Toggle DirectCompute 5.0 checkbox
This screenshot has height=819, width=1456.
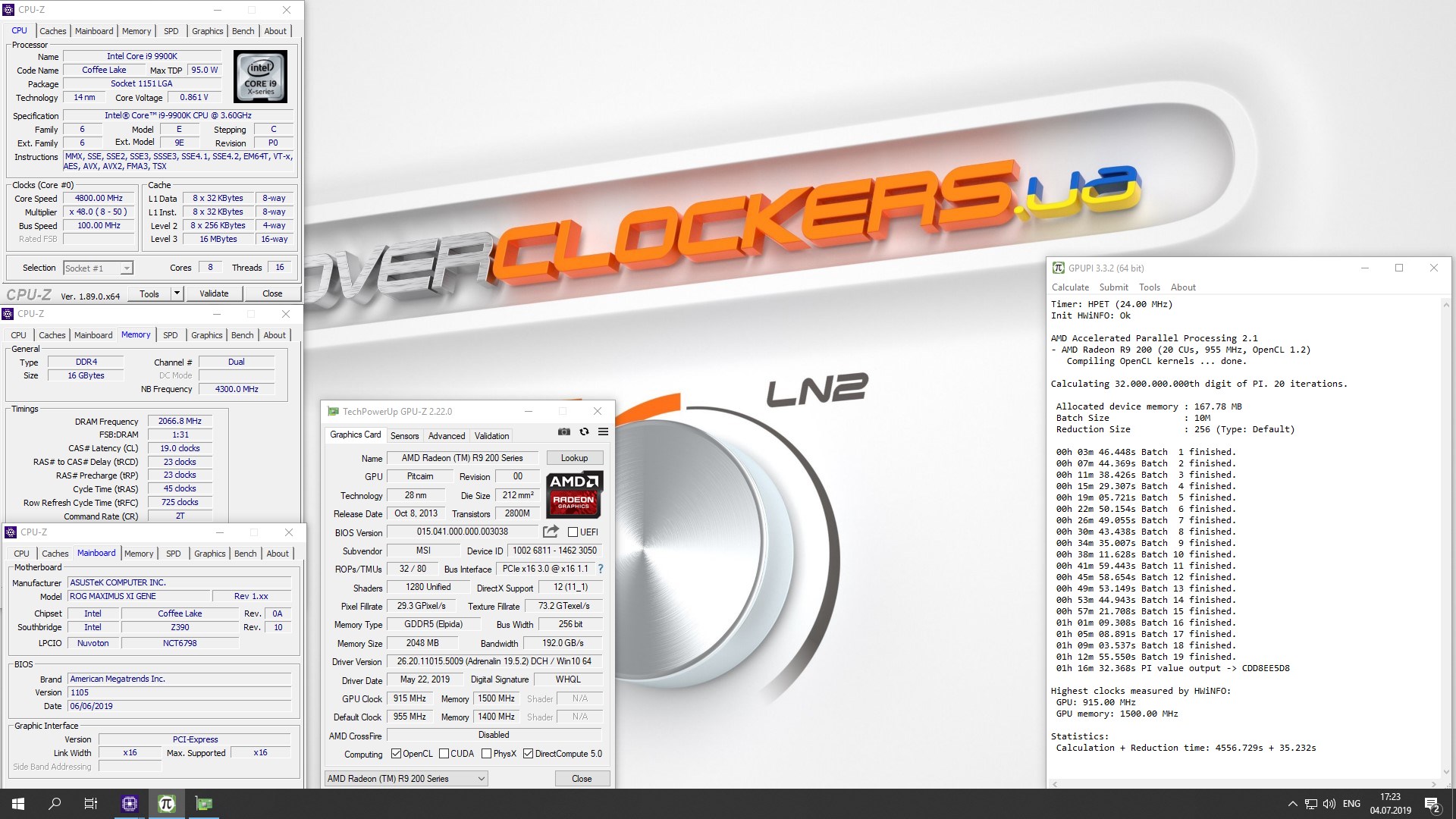point(528,754)
